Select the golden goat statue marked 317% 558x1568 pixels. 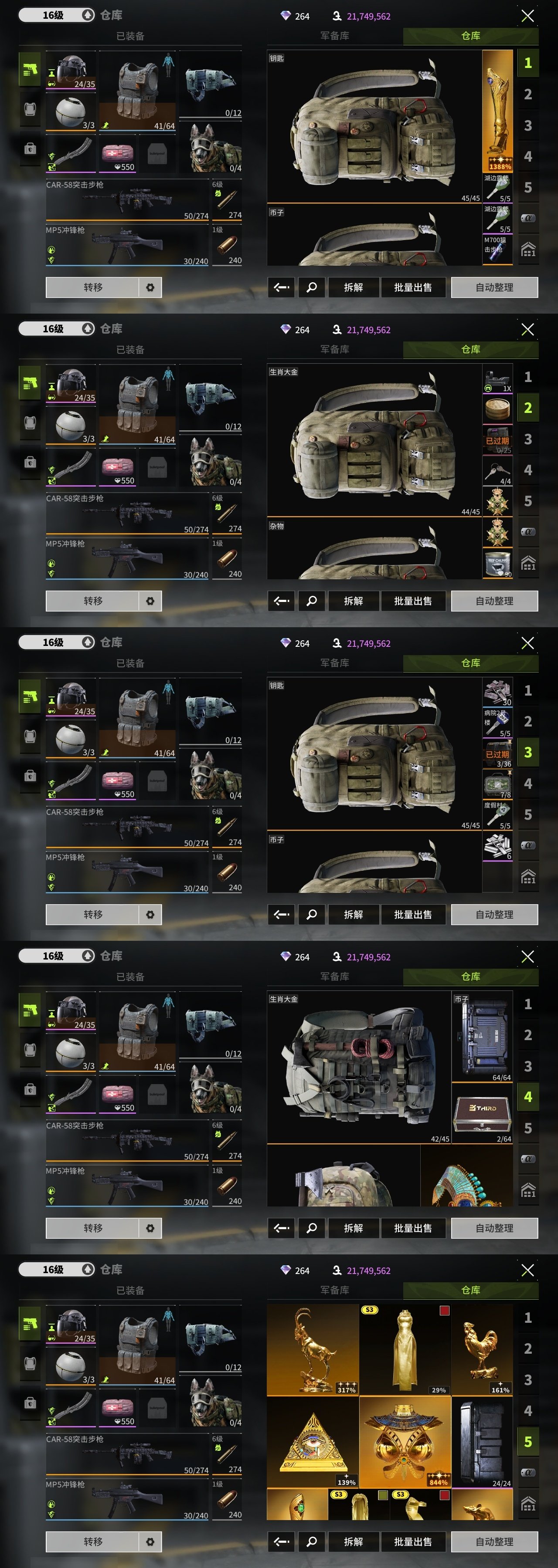[x=313, y=1349]
